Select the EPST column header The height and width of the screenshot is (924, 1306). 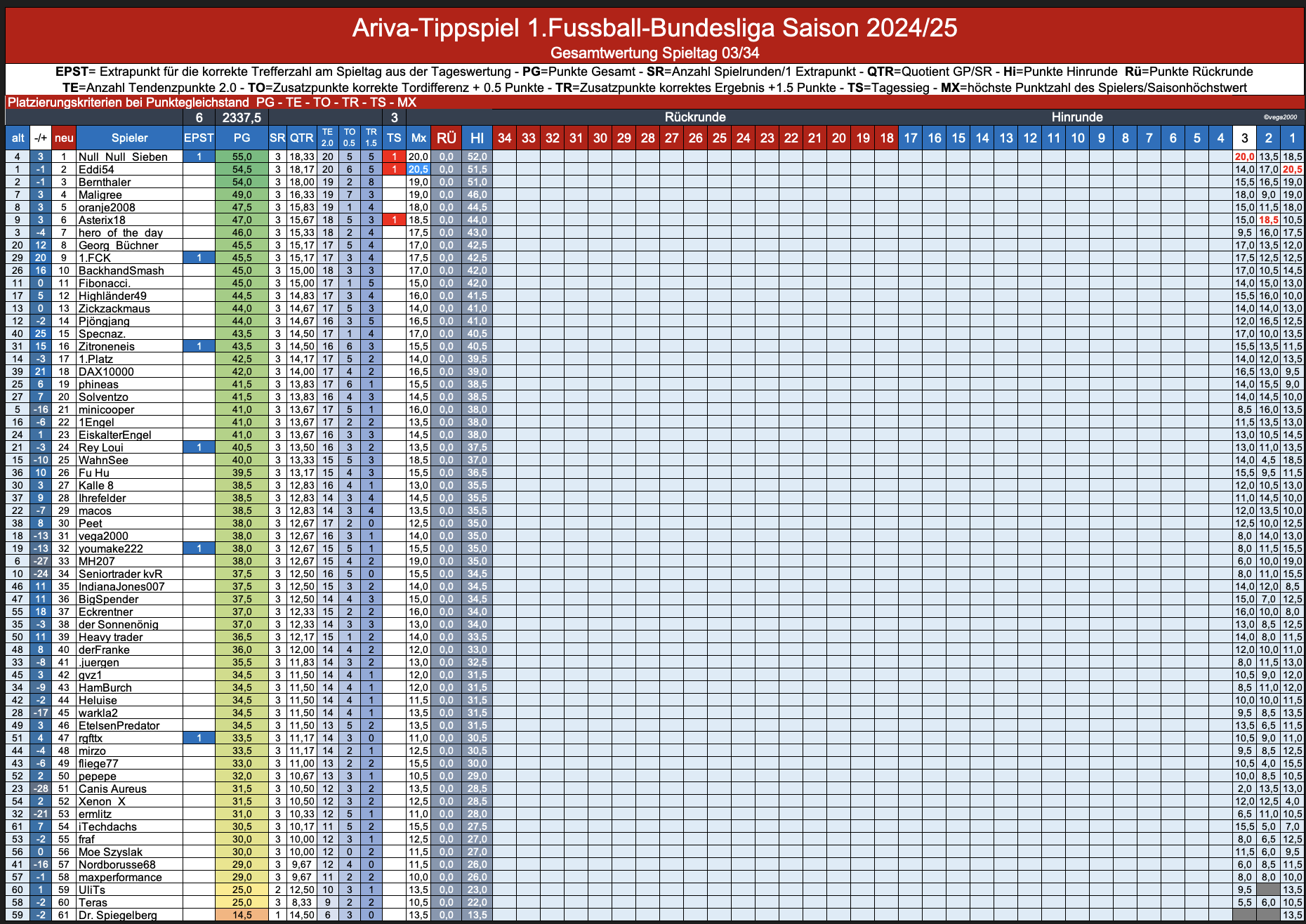coord(199,138)
